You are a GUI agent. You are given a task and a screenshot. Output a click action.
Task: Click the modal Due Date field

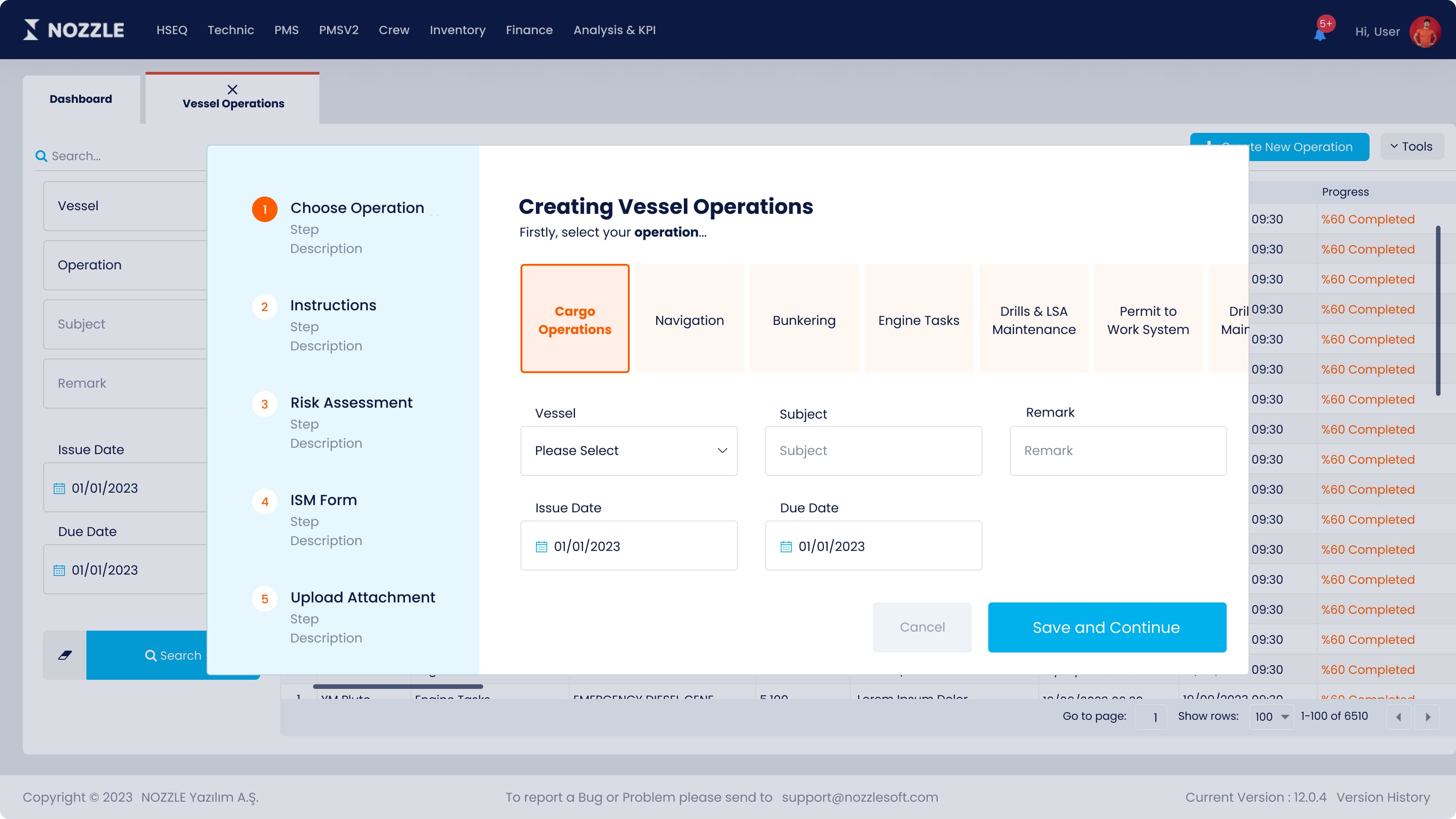[x=873, y=546]
